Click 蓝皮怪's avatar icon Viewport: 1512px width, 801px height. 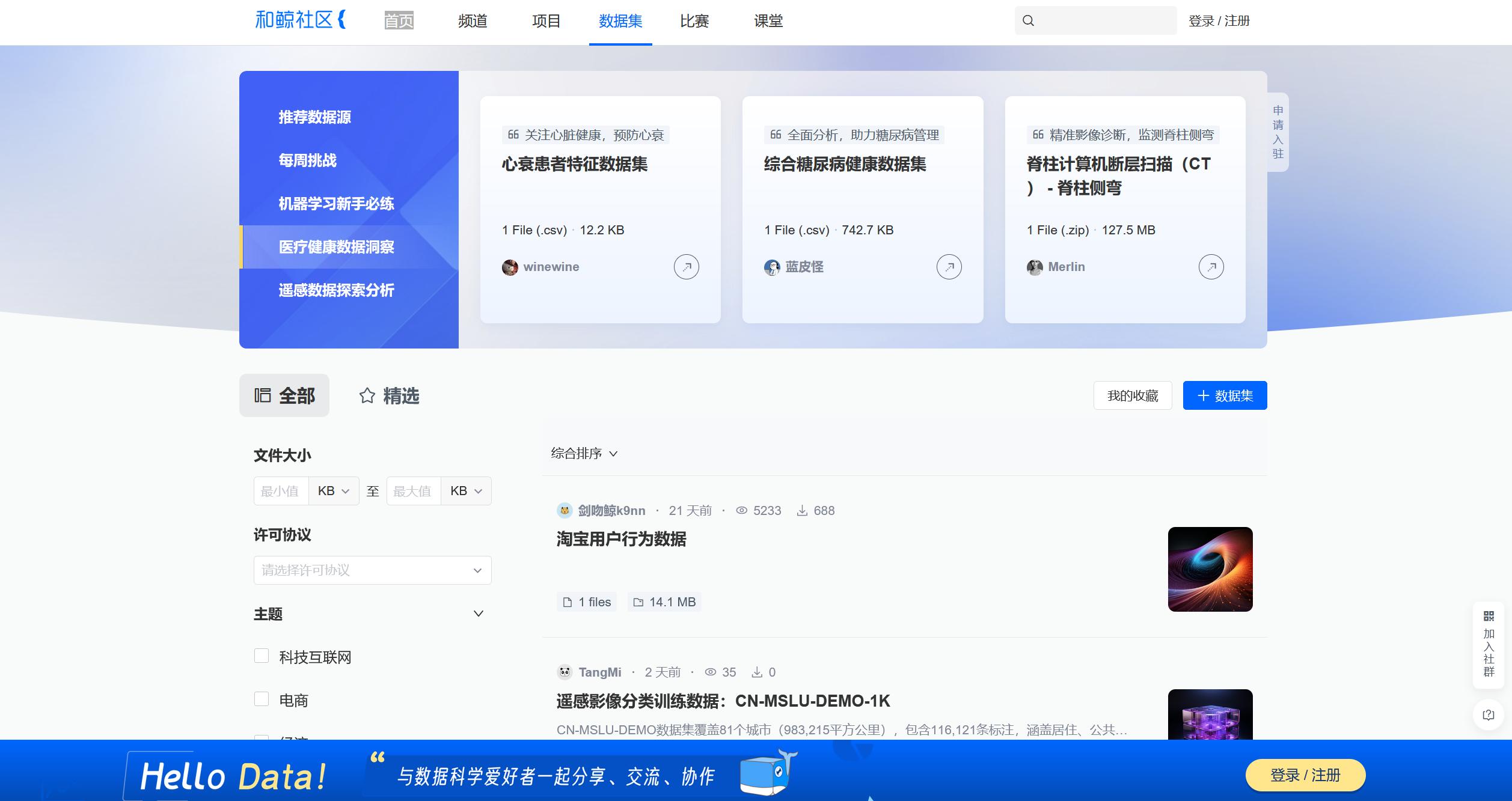772,267
